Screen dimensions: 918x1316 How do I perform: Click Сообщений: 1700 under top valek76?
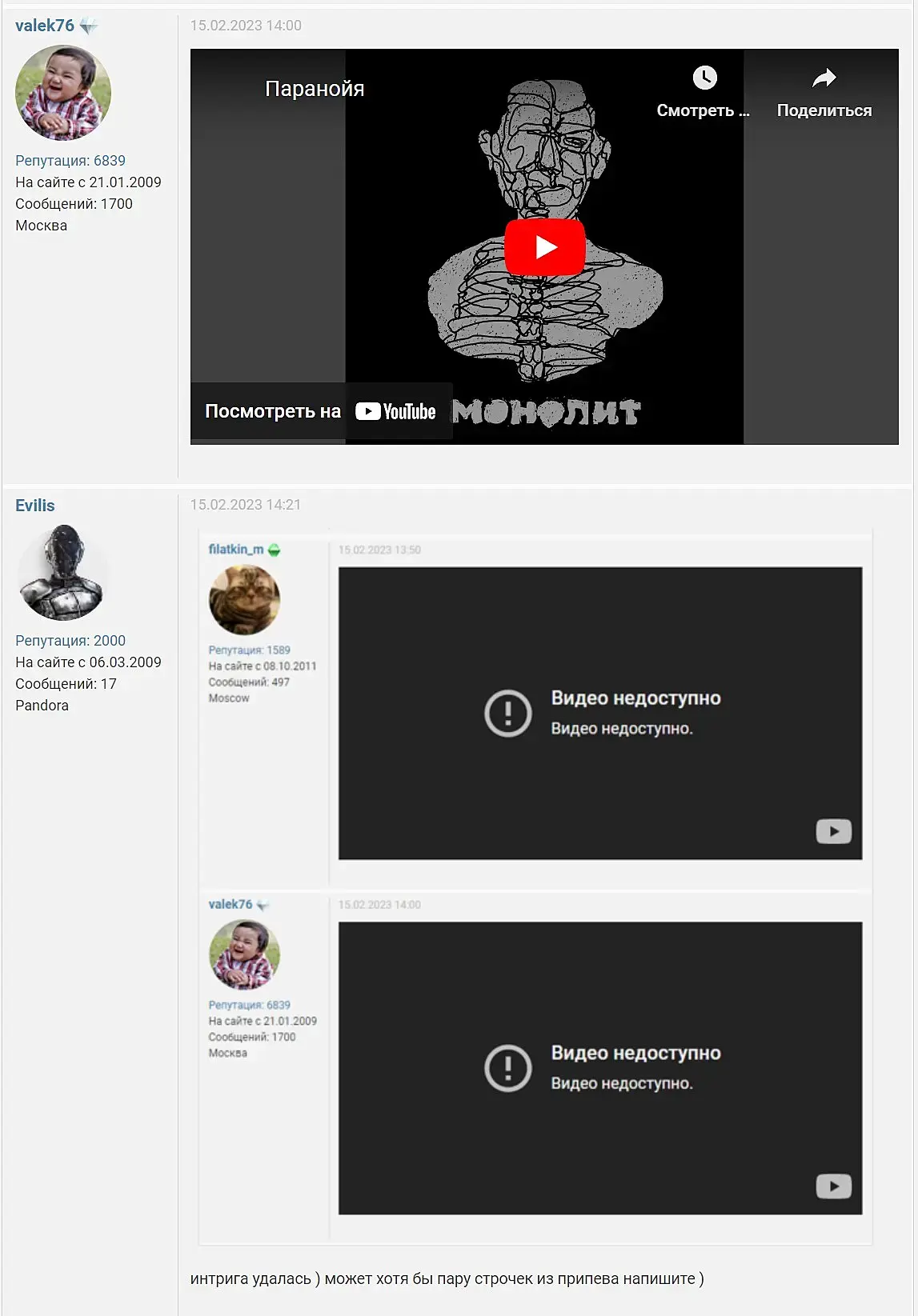point(74,204)
